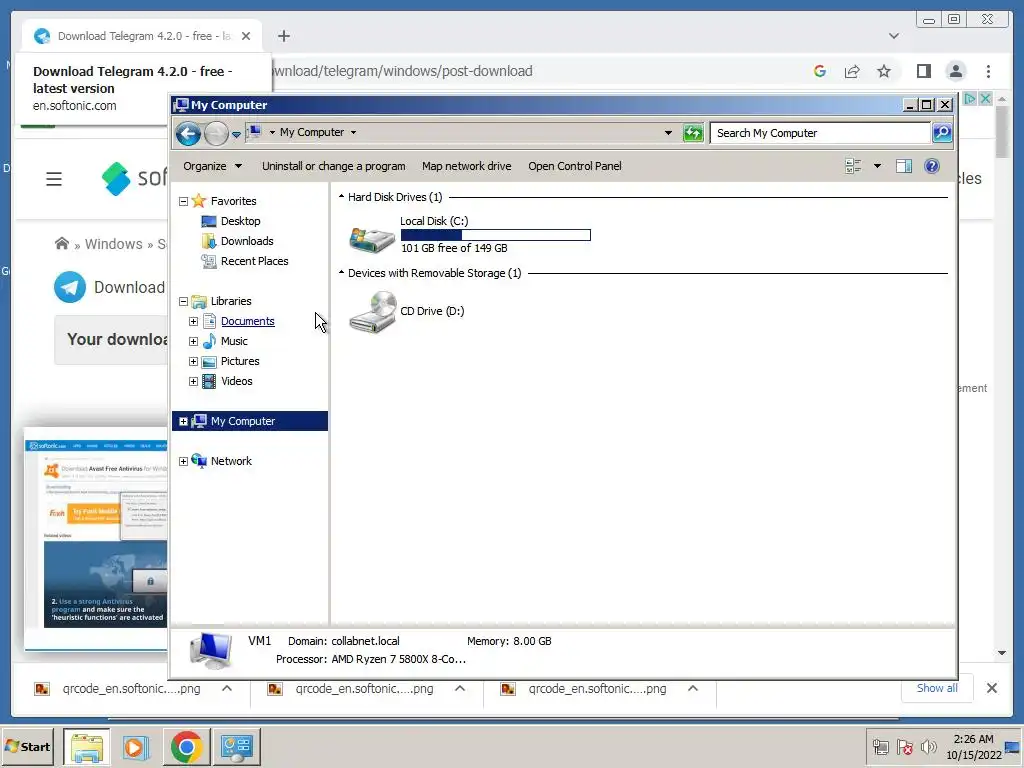Click the Chrome taskbar icon
This screenshot has height=768, width=1024.
click(186, 746)
